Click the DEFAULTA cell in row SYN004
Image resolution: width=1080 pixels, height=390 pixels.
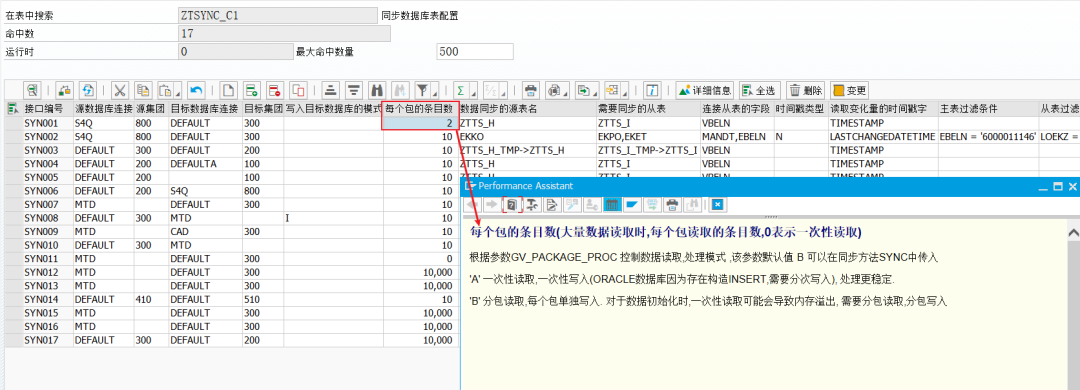click(205, 163)
